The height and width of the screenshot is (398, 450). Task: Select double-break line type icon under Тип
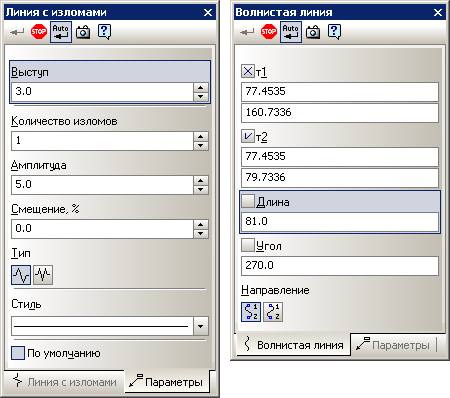[x=43, y=275]
